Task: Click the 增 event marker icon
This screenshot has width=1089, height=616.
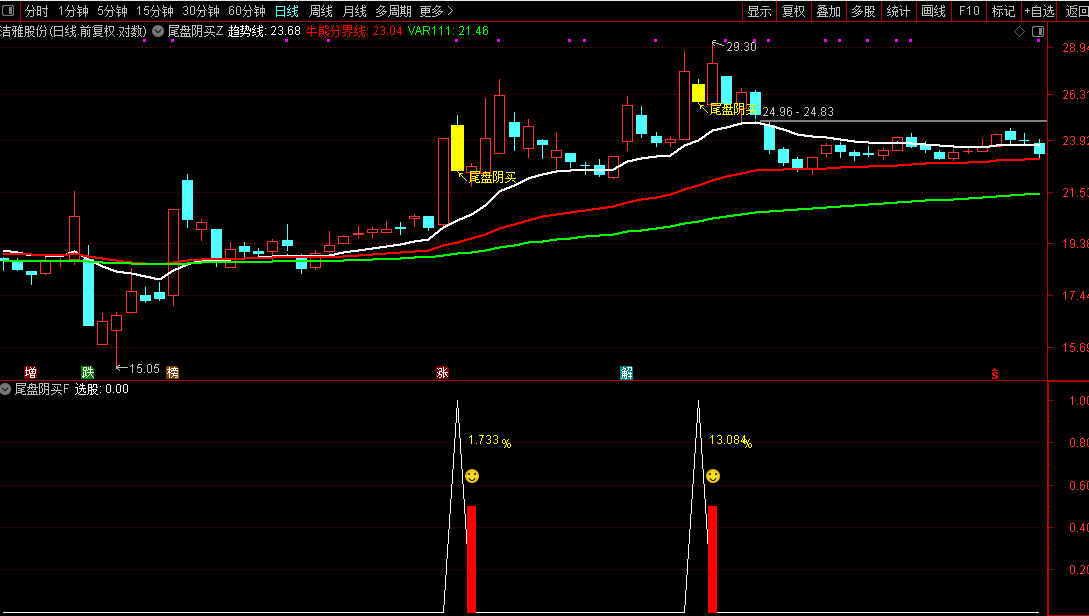Action: [x=31, y=373]
